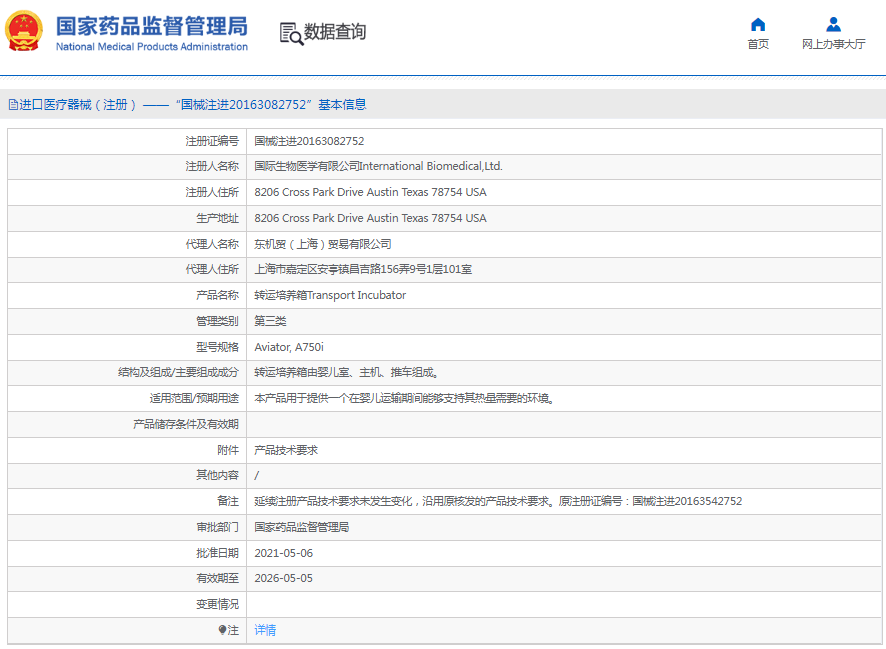Screen dimensions: 886x649
Task: Go to 首页 text label
Action: [x=758, y=44]
